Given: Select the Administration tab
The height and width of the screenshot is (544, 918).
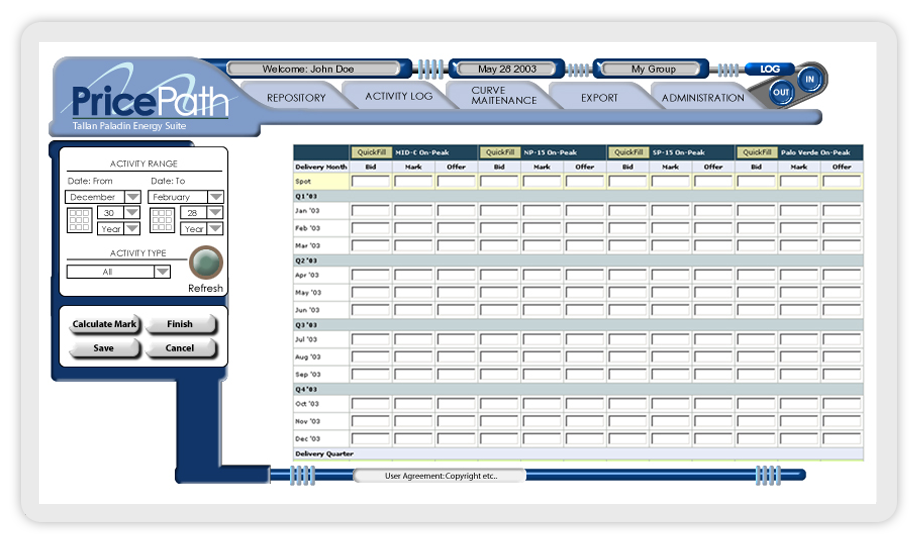Looking at the screenshot, I should click(x=702, y=98).
